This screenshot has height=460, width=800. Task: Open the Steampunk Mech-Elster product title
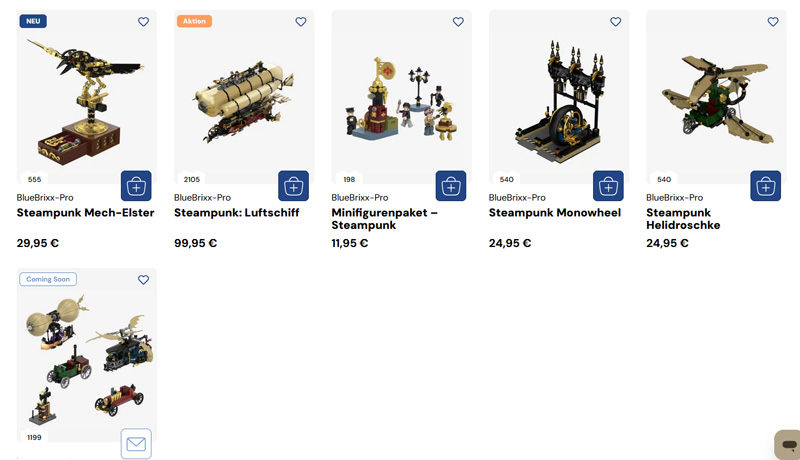[x=85, y=213]
